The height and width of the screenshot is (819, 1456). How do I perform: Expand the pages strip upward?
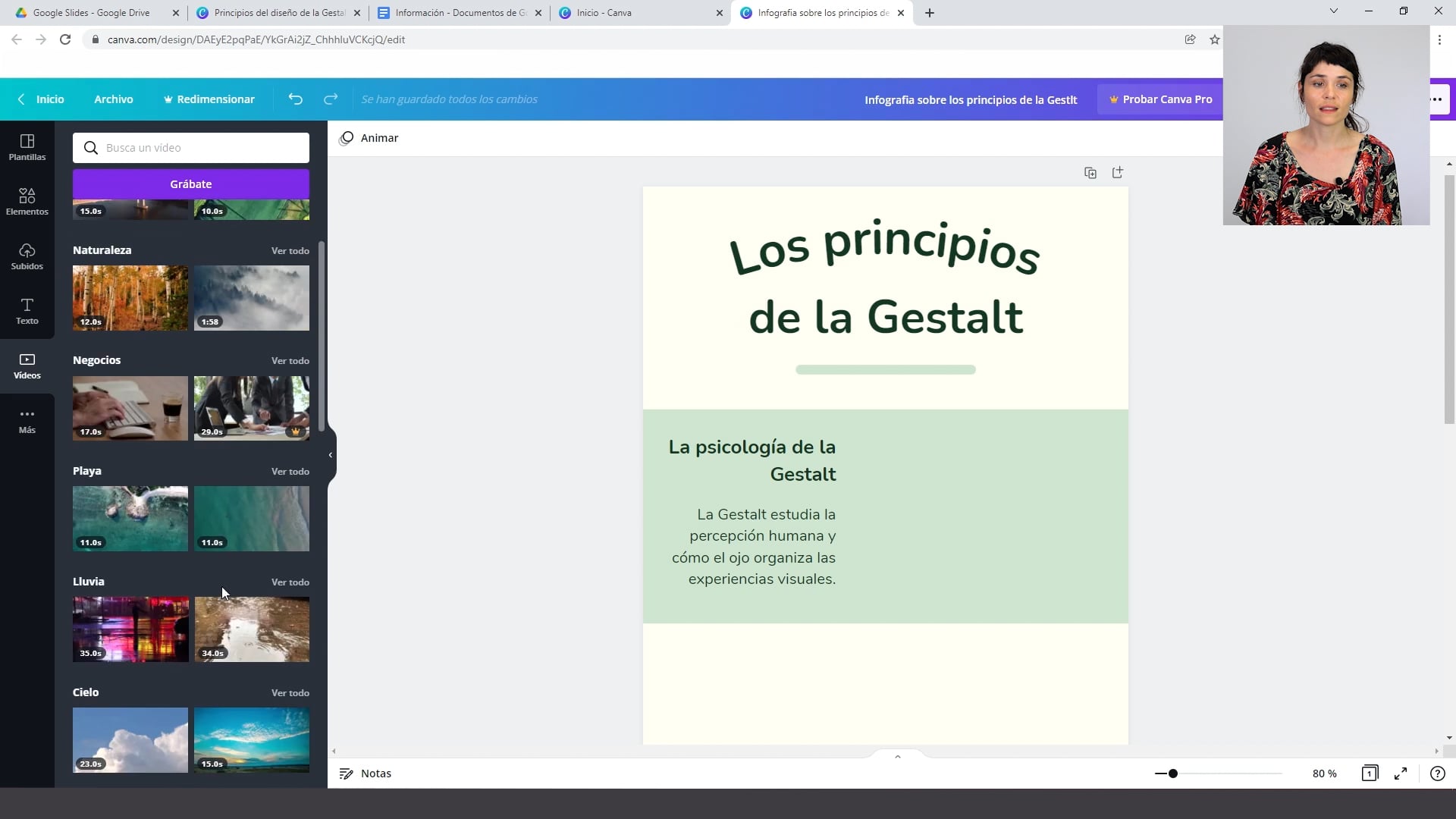coord(897,756)
